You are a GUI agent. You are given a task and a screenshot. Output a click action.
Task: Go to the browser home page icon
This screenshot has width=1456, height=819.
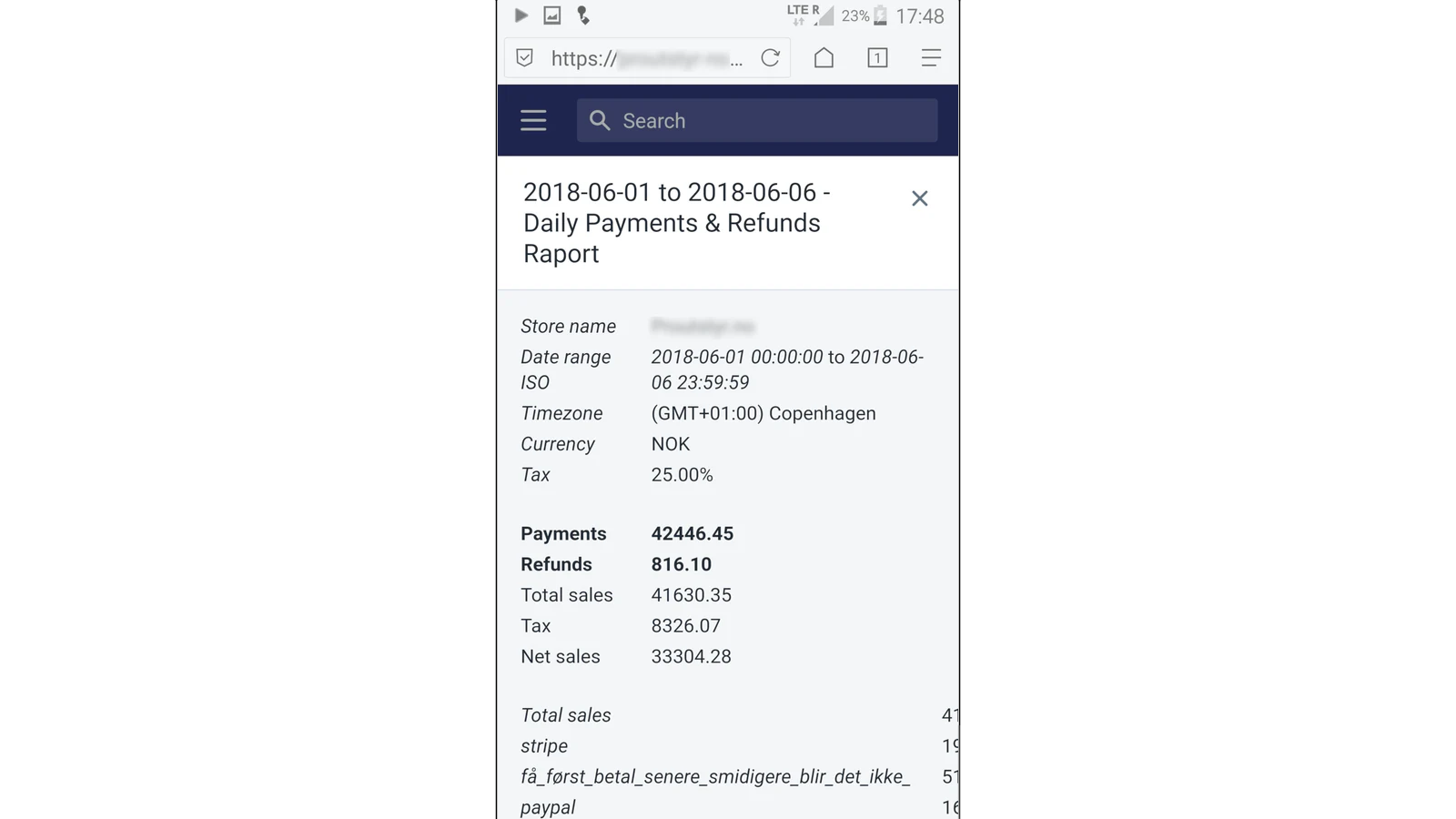click(x=824, y=58)
